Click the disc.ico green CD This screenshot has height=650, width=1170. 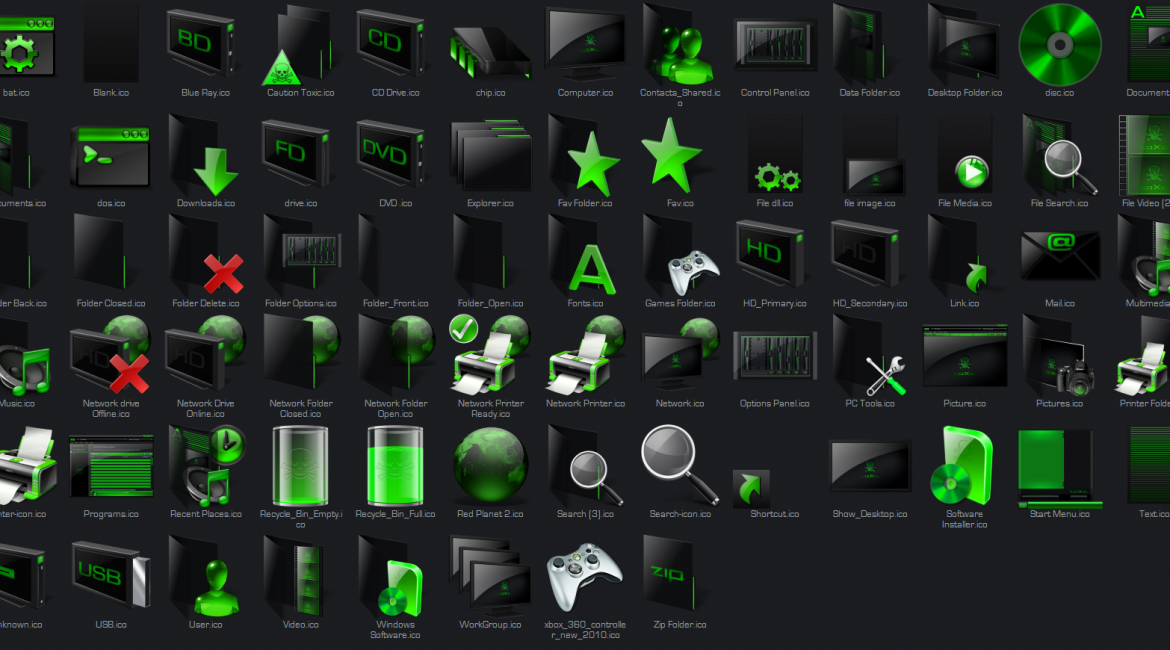tap(1059, 45)
